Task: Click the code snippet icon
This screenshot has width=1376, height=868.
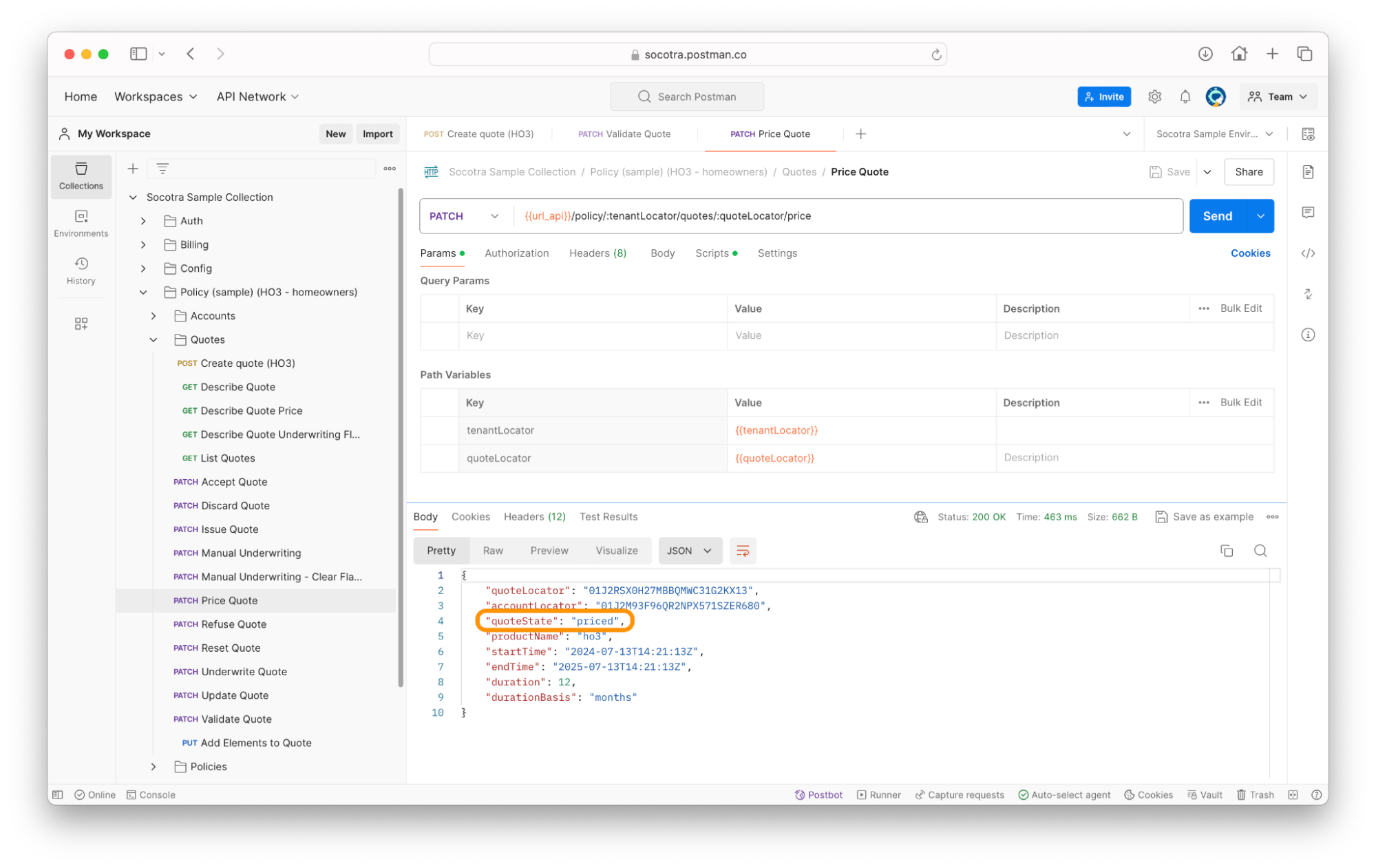Action: [x=1307, y=253]
